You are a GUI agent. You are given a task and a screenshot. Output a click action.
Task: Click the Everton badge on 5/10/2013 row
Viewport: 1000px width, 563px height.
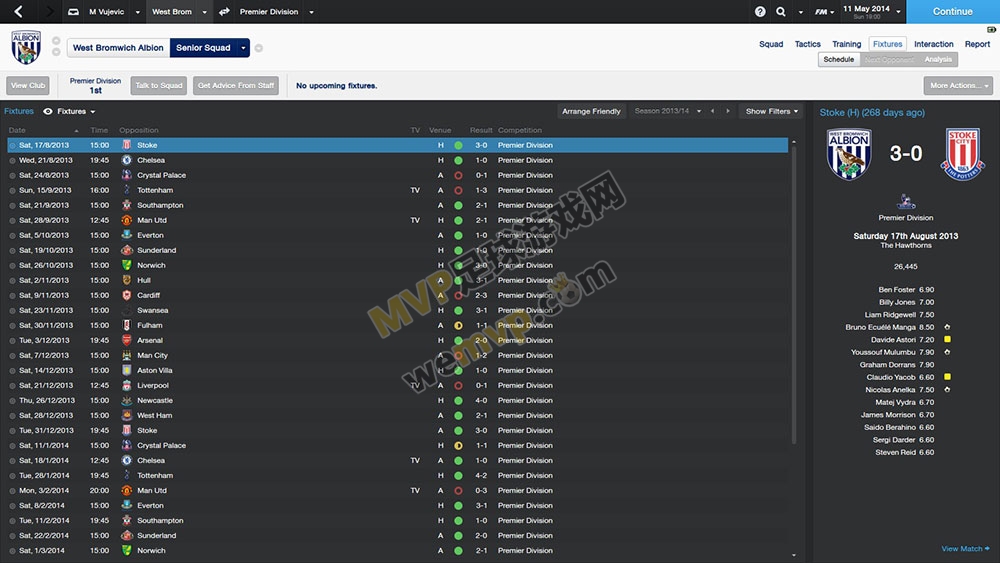click(x=126, y=235)
